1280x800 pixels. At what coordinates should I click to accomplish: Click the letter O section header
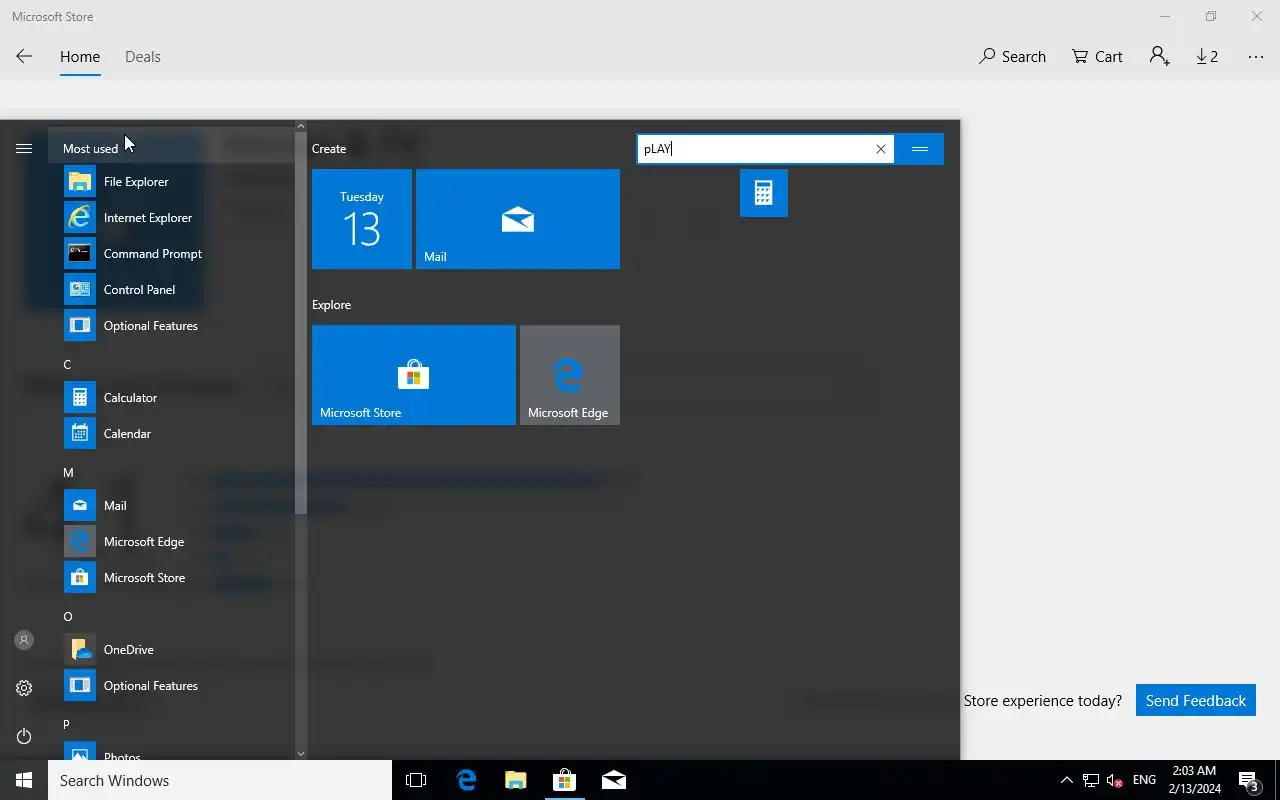pos(68,617)
